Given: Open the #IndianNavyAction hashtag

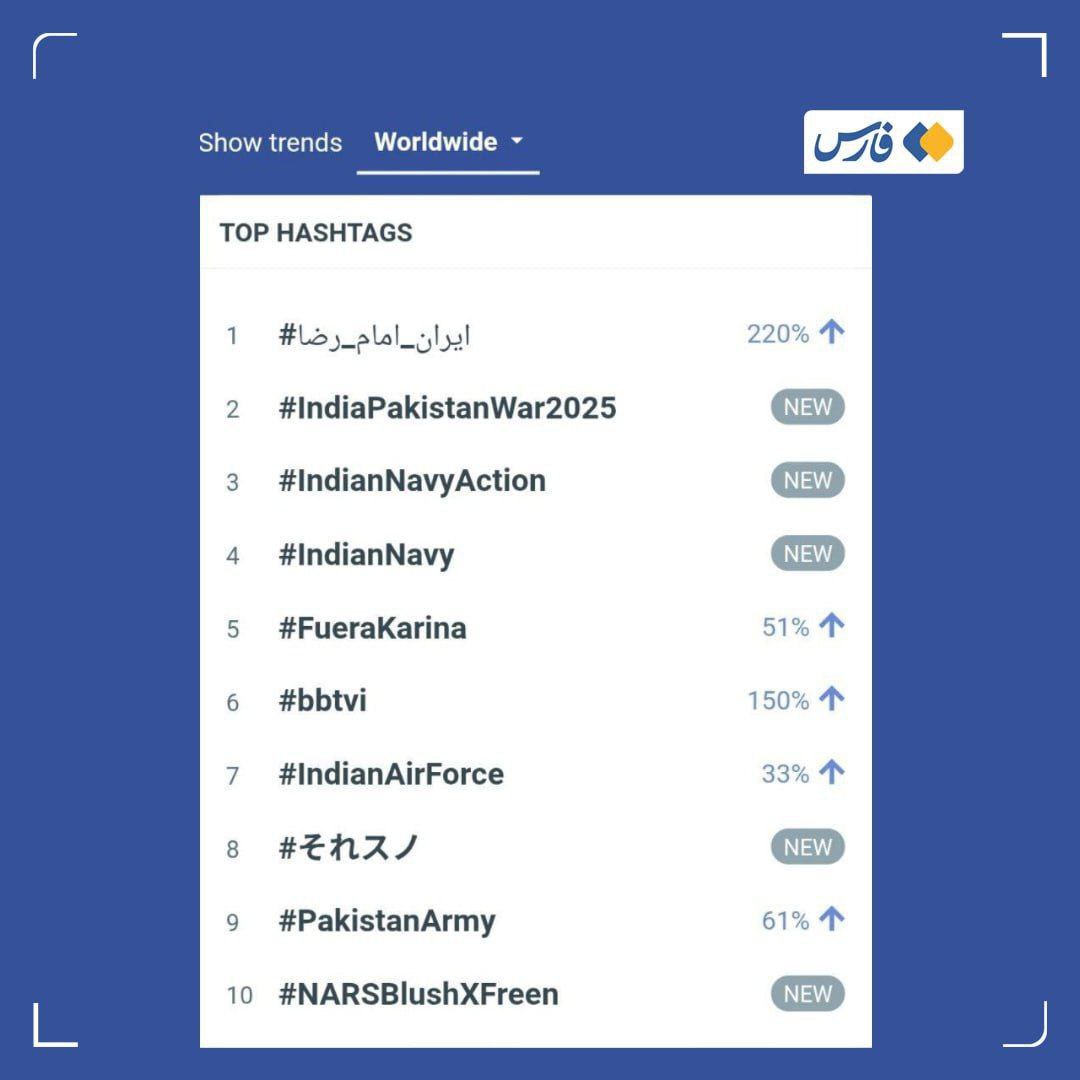Looking at the screenshot, I should 412,481.
